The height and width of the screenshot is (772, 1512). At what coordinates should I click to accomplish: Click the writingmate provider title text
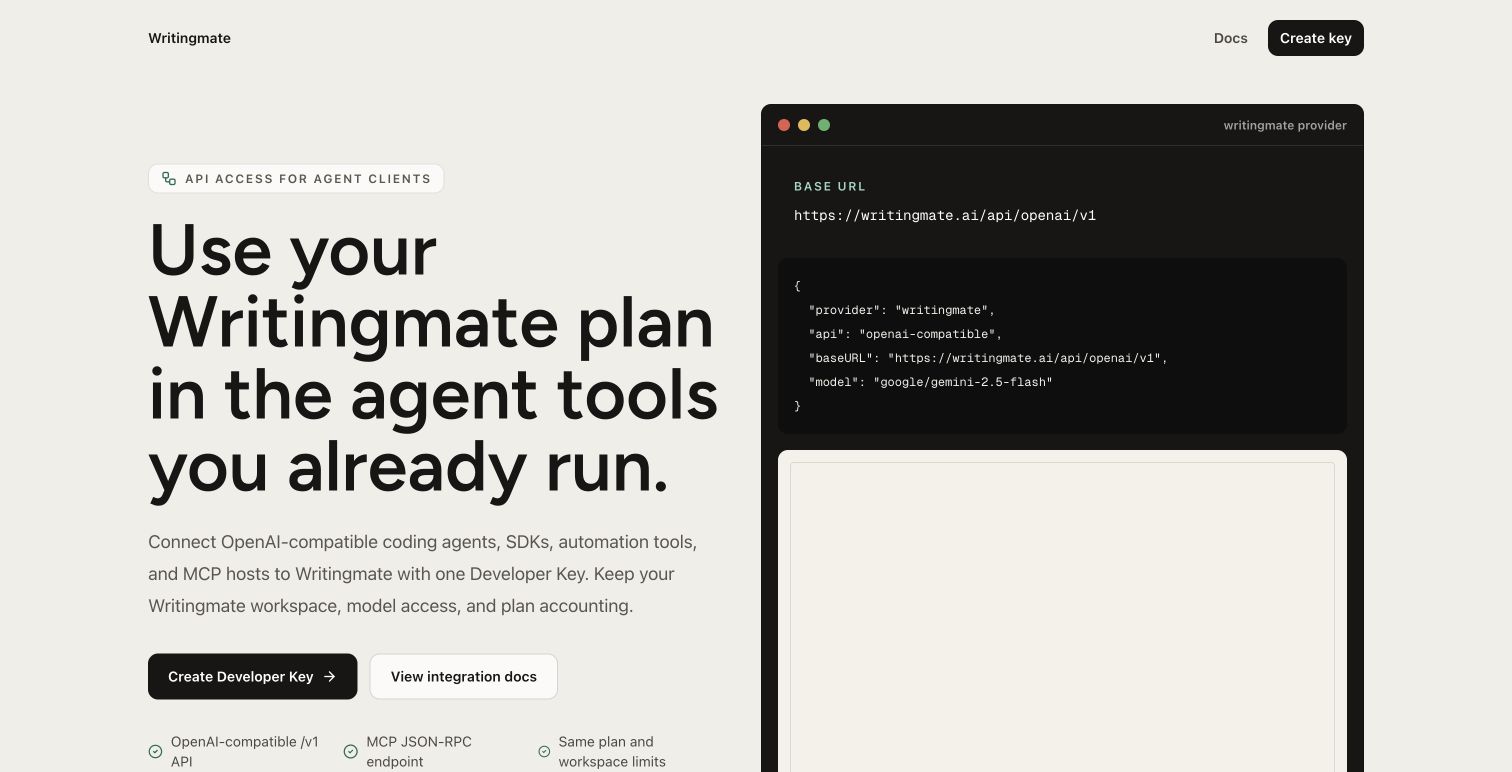1285,125
